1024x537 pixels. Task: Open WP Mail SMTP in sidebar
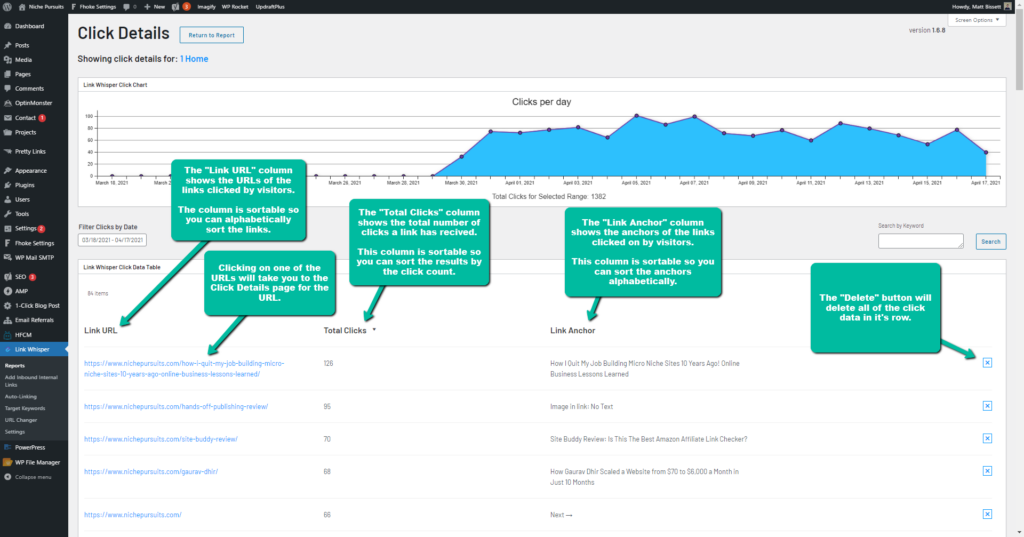(34, 257)
